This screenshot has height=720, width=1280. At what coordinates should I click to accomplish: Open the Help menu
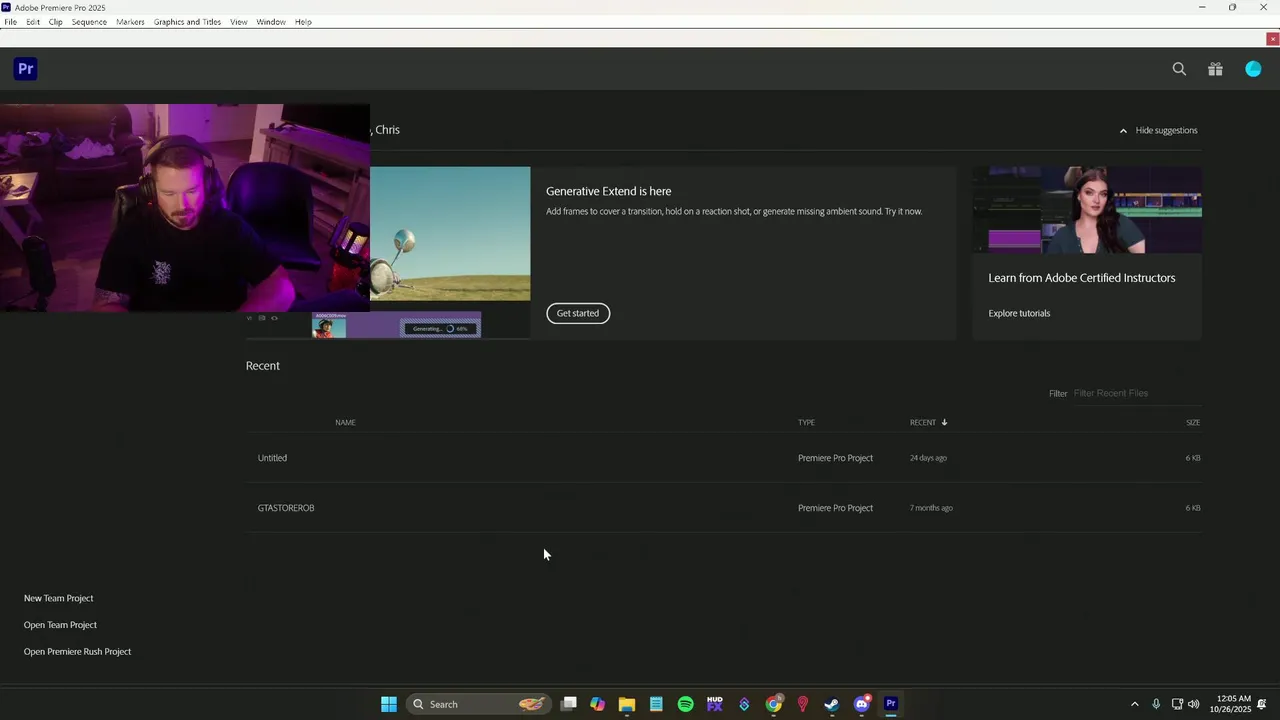tap(303, 22)
